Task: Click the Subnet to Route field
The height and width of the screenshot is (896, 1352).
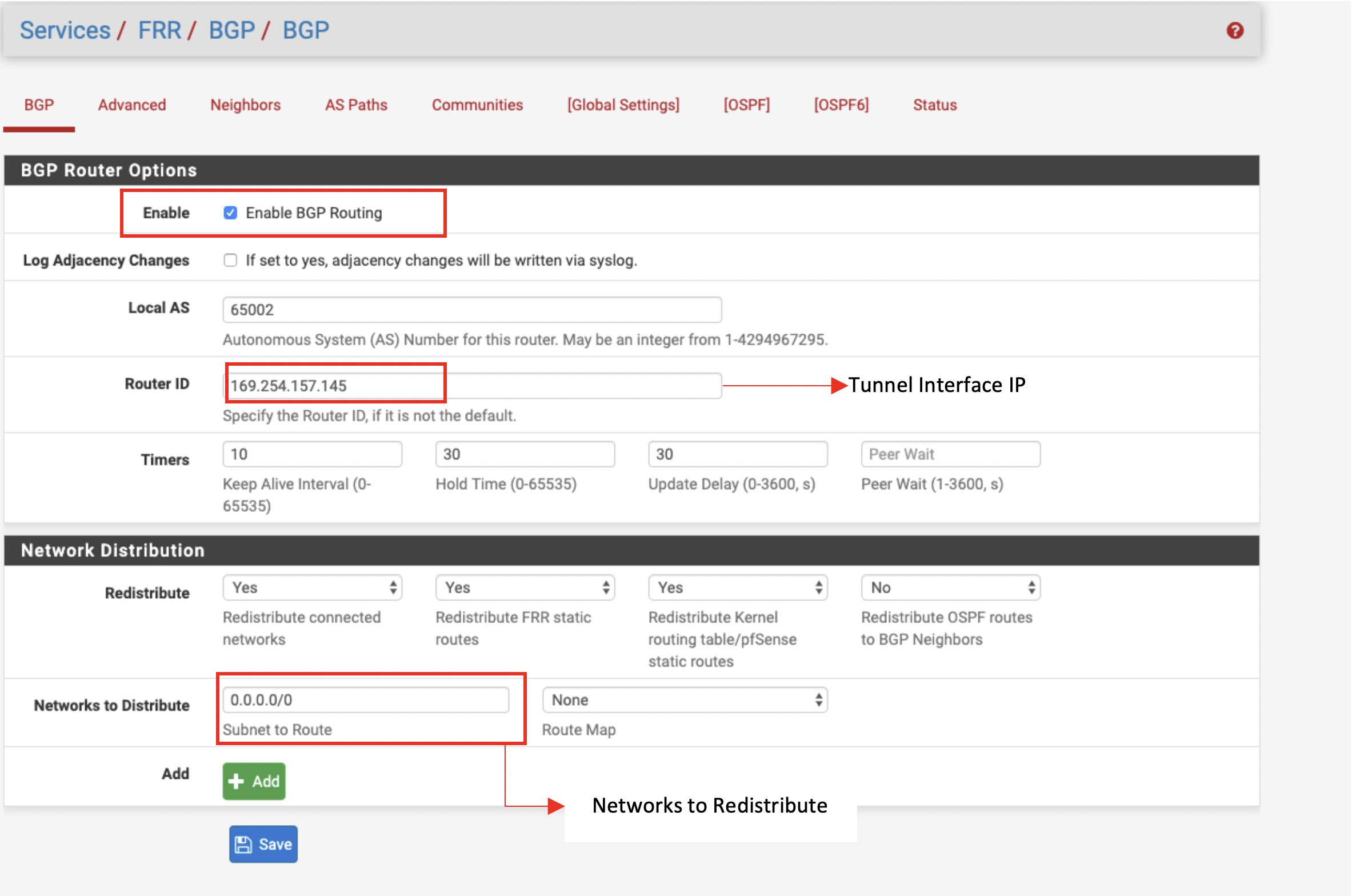Action: point(366,700)
